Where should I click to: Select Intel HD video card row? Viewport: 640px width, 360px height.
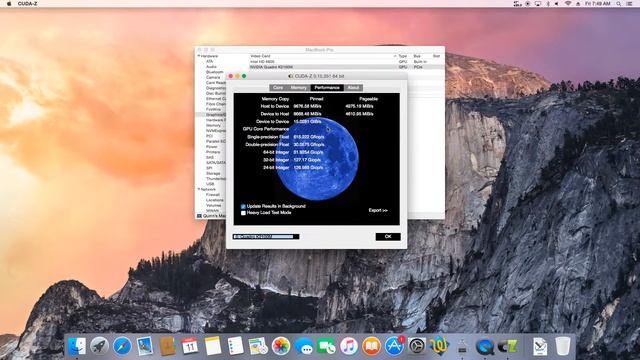tap(346, 62)
